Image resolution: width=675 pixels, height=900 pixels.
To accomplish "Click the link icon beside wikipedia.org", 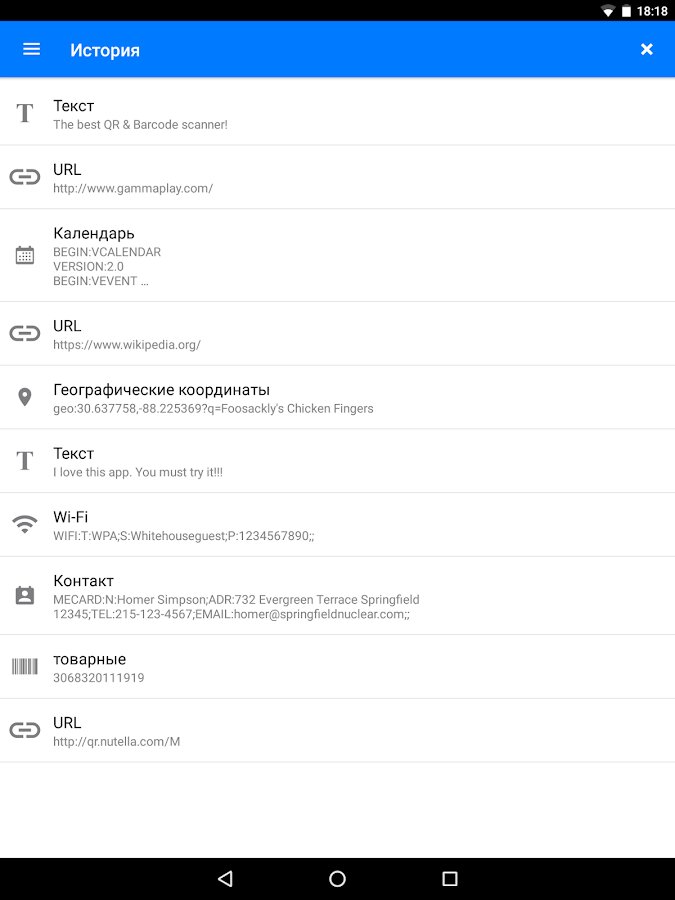I will click(25, 333).
